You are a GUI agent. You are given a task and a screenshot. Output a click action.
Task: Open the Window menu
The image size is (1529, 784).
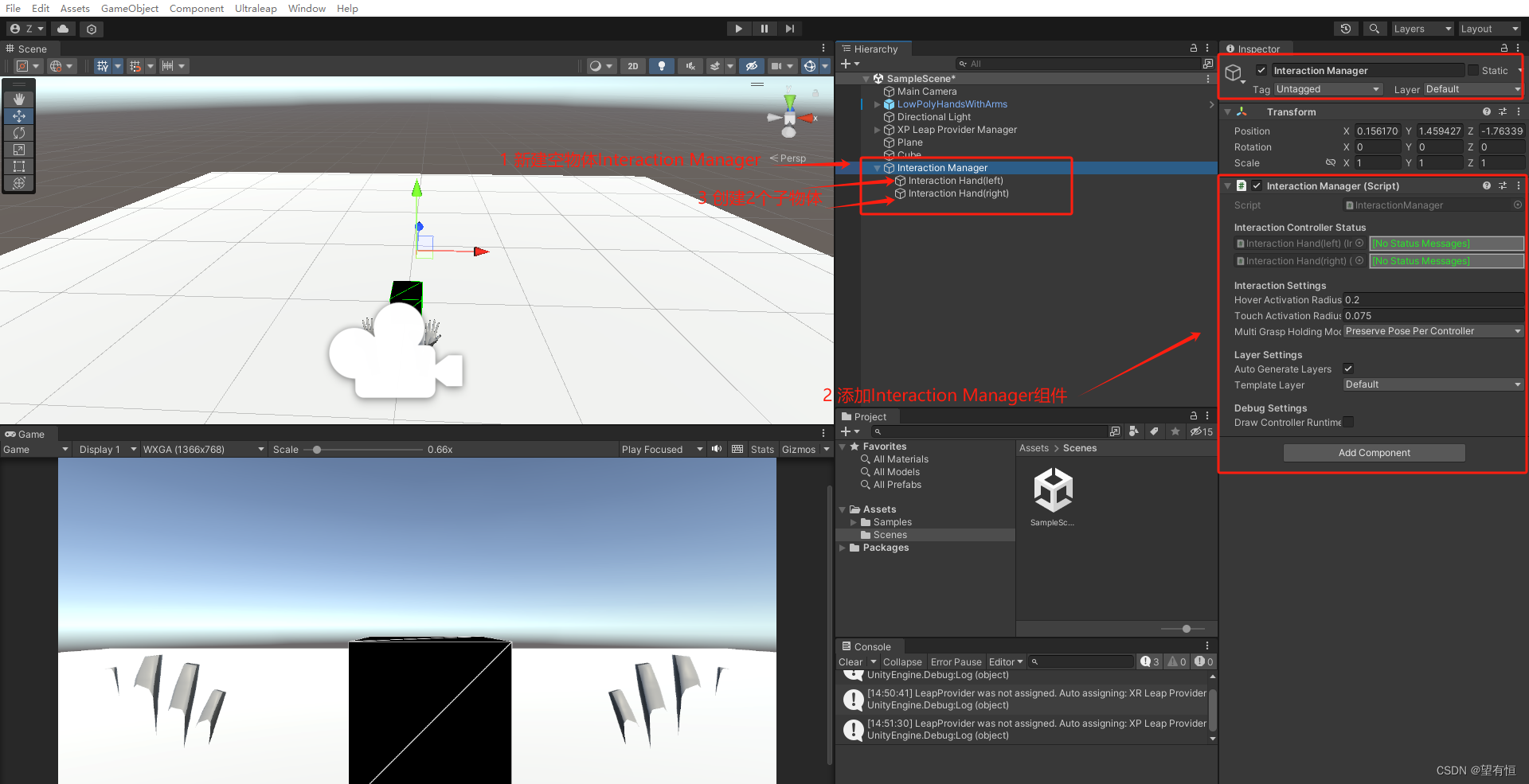(307, 8)
